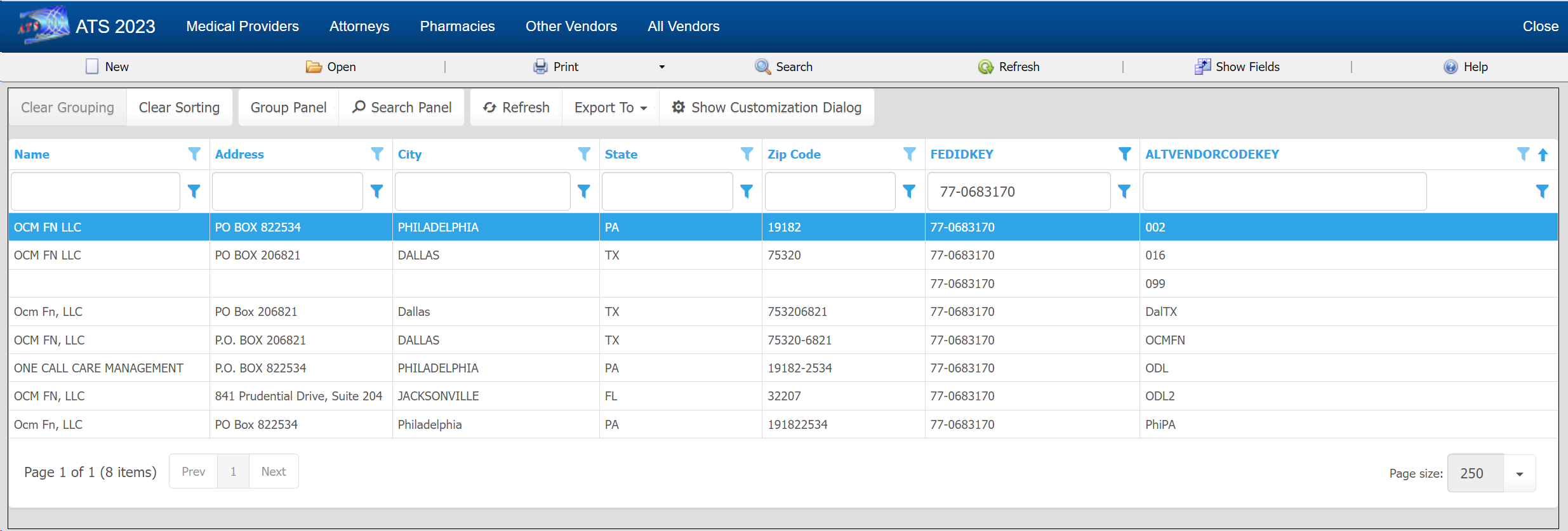
Task: Expand the Print dropdown arrow
Action: pos(661,67)
